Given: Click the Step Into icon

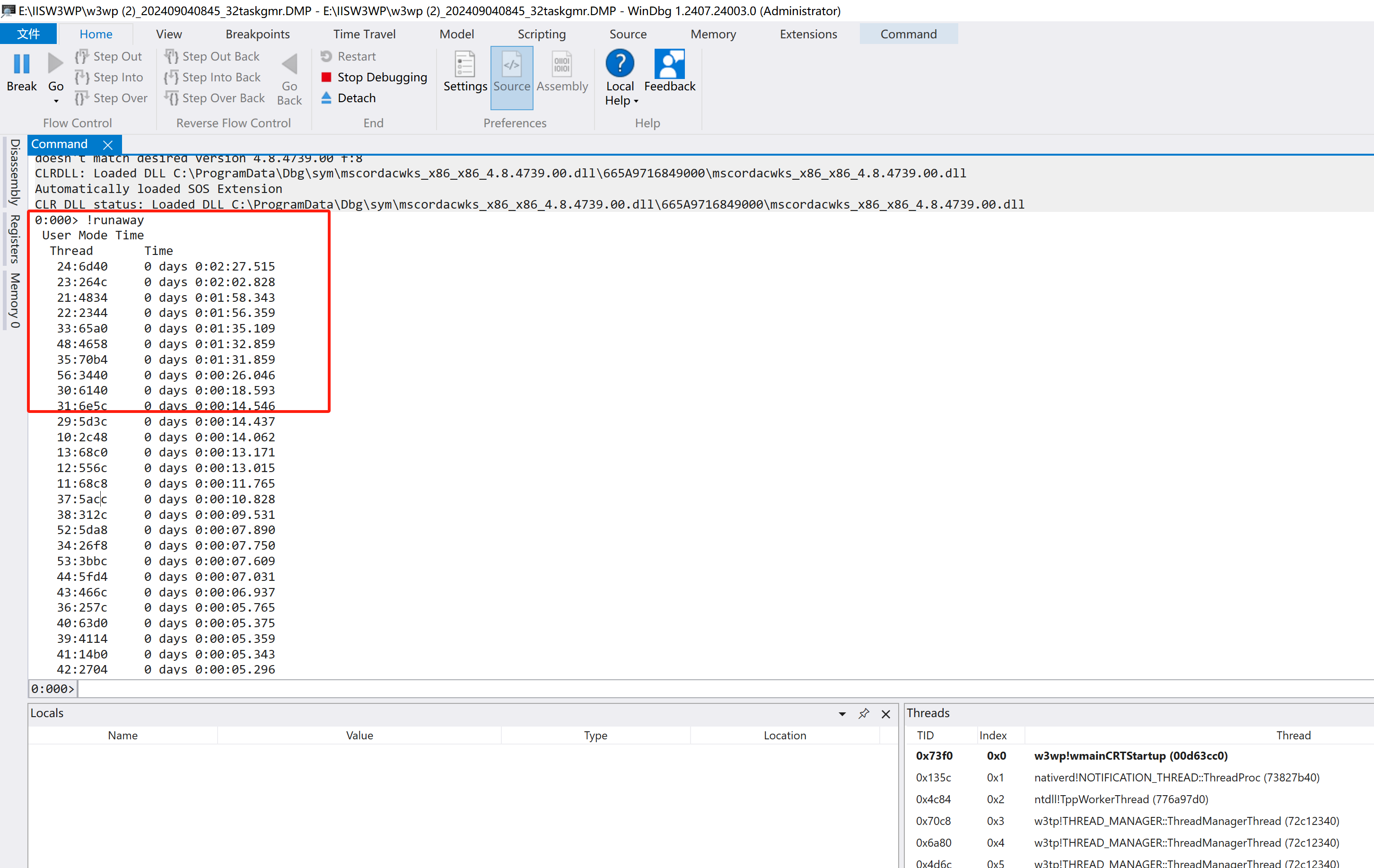Looking at the screenshot, I should (82, 77).
